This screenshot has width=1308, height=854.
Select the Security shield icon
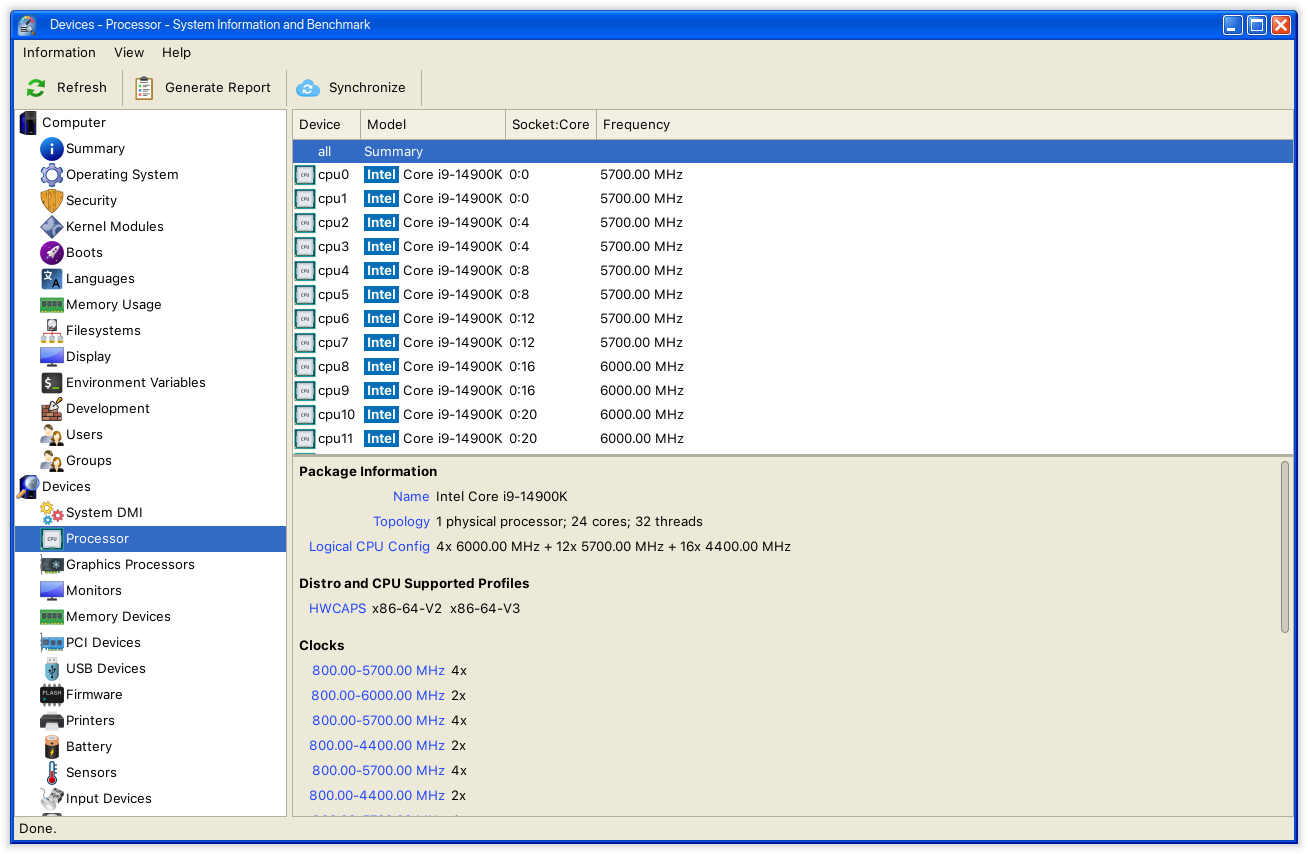pos(52,201)
